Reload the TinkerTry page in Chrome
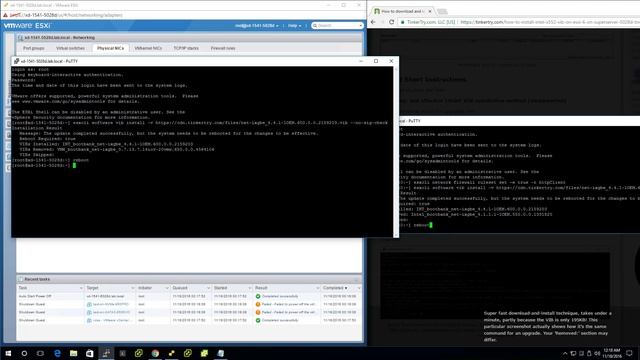The image size is (640, 360). [391, 22]
